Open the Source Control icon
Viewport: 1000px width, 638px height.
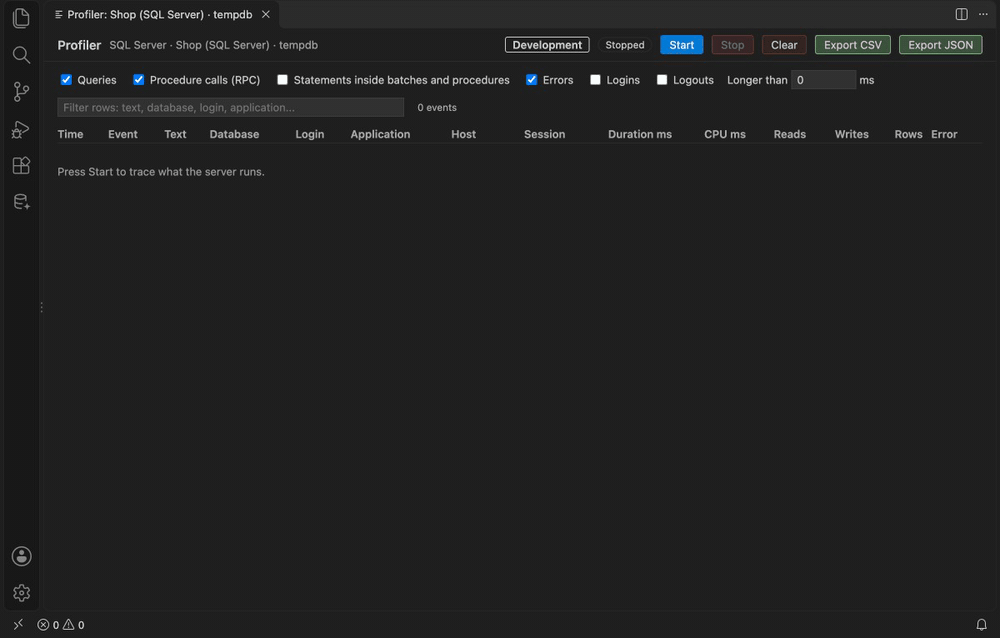click(21, 92)
